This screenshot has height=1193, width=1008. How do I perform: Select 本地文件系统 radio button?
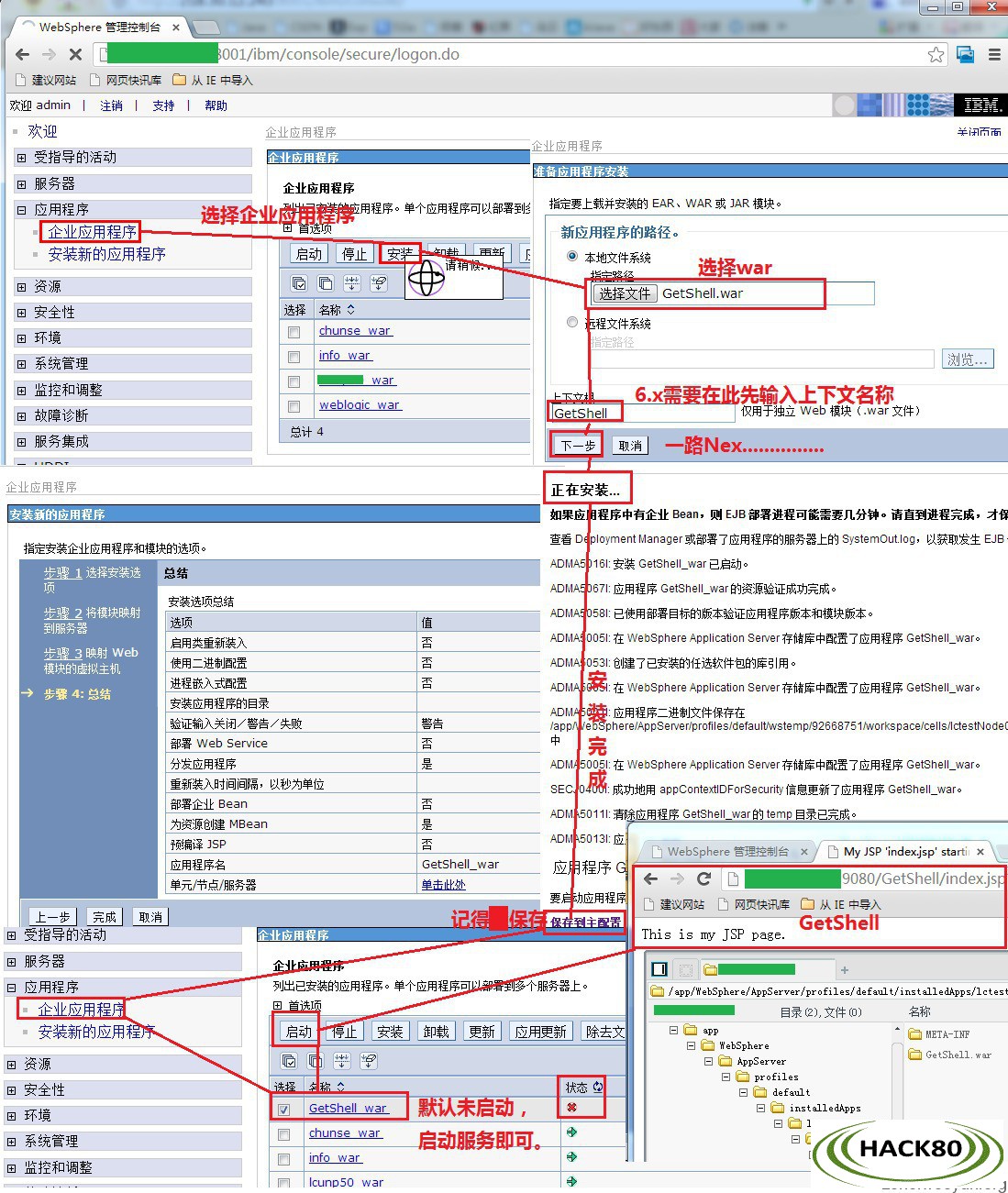coord(572,256)
